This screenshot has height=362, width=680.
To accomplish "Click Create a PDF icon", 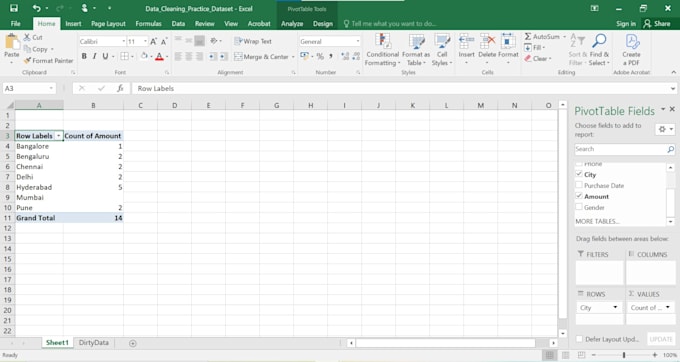I will tap(631, 42).
